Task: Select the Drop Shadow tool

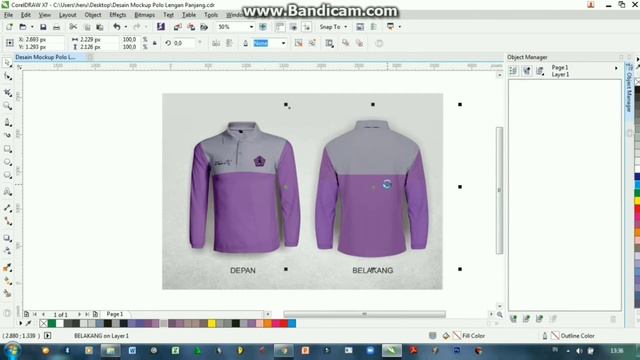Action: (x=7, y=238)
